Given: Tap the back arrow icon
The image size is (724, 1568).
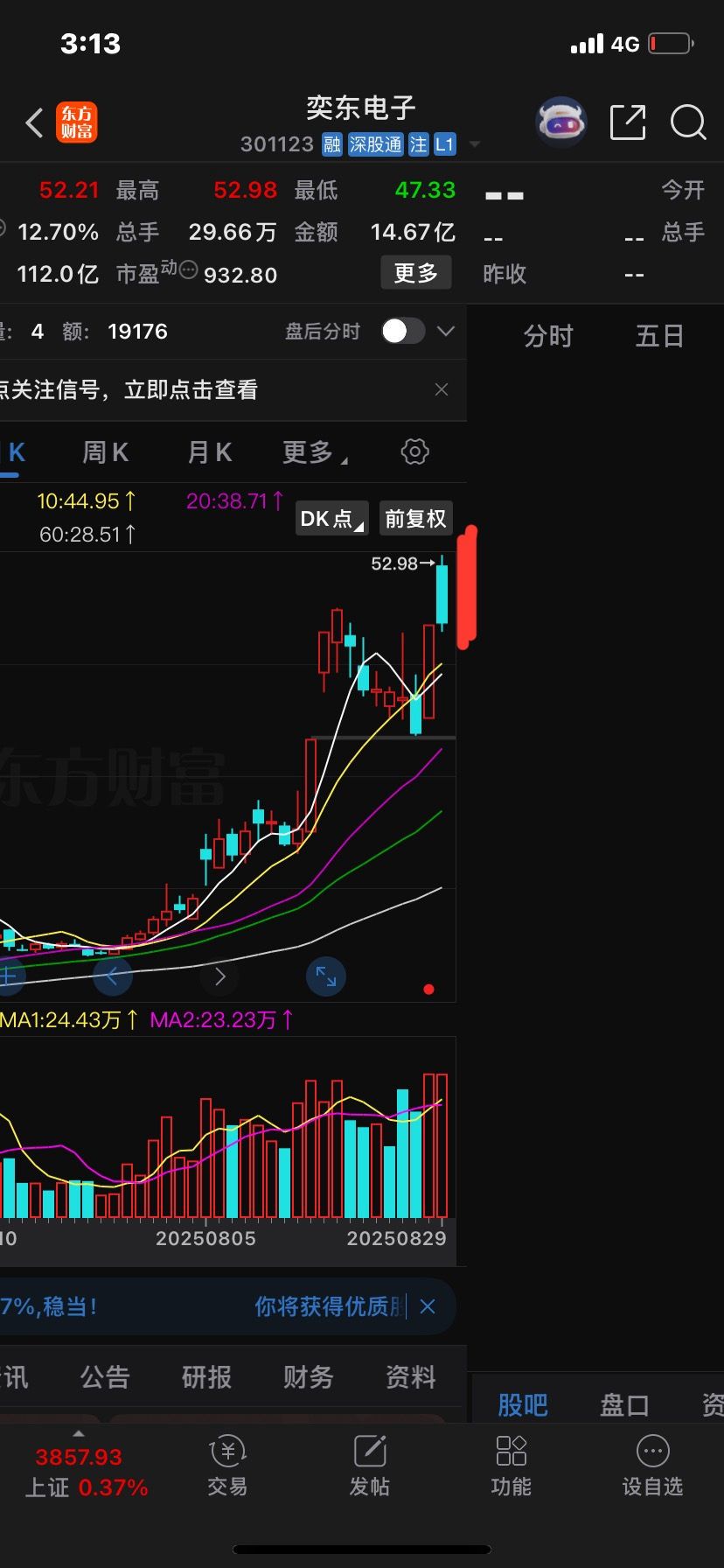Looking at the screenshot, I should (34, 123).
